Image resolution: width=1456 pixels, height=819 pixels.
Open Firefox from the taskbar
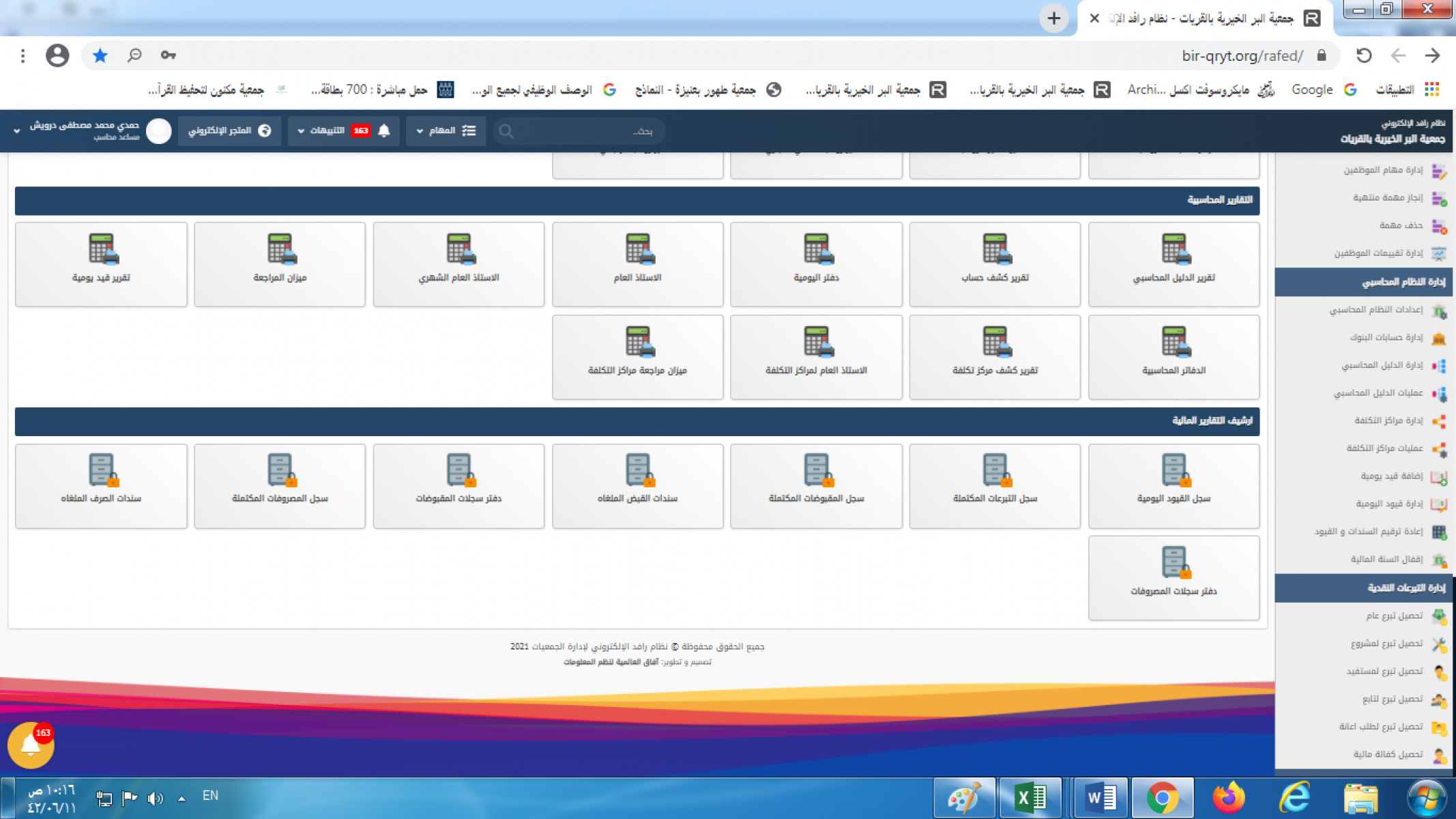tap(1228, 797)
